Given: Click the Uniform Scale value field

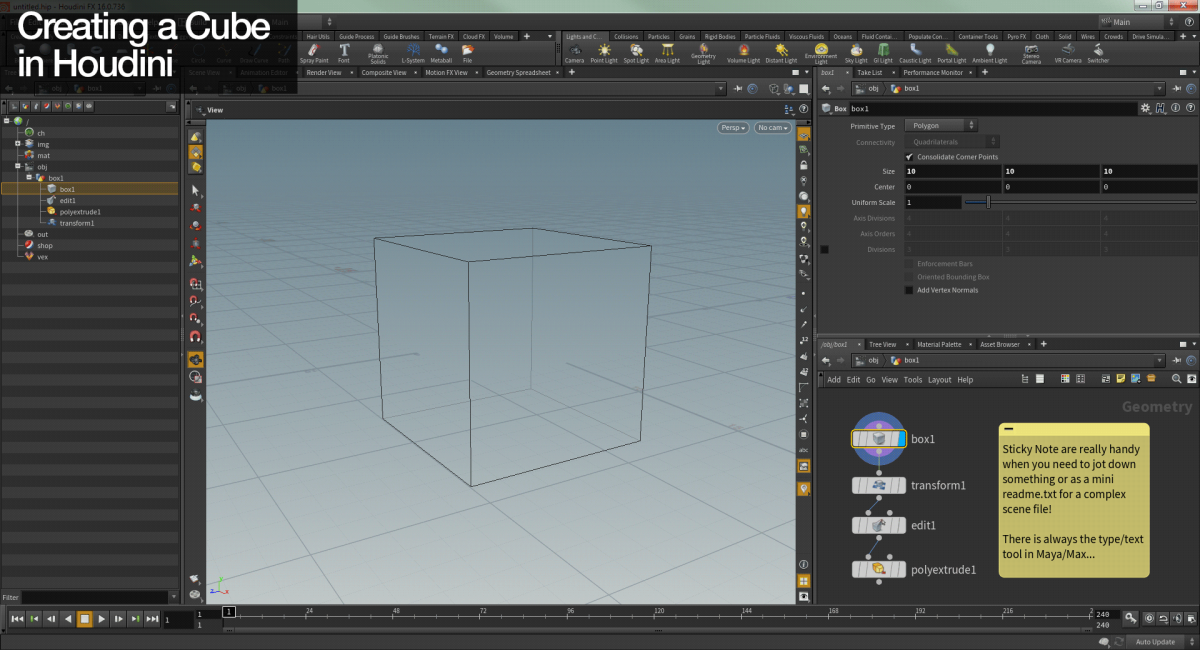Looking at the screenshot, I should 932,202.
